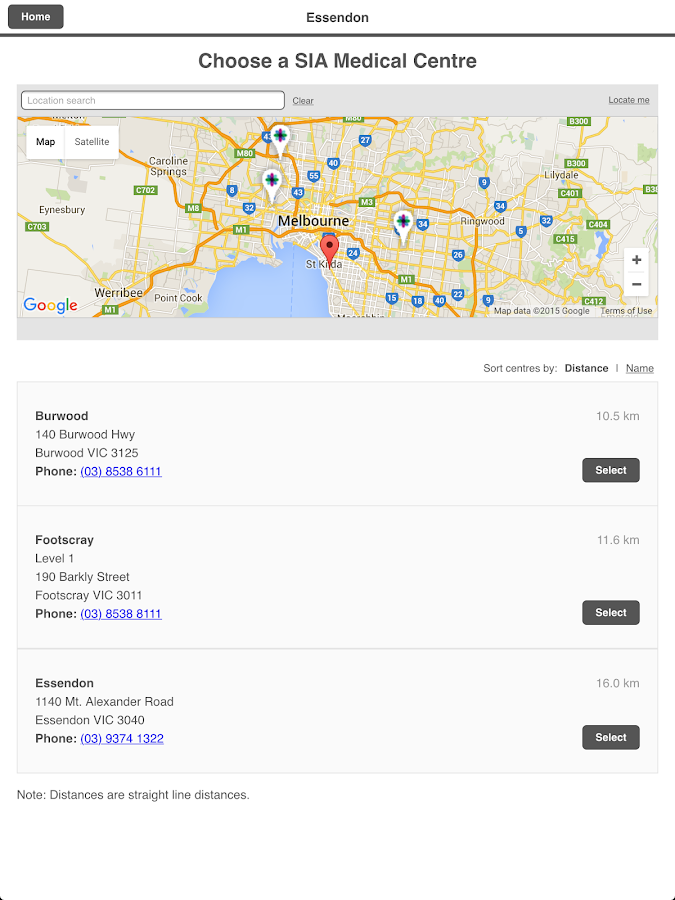
Task: Click the Werribee label on the map
Action: (118, 293)
